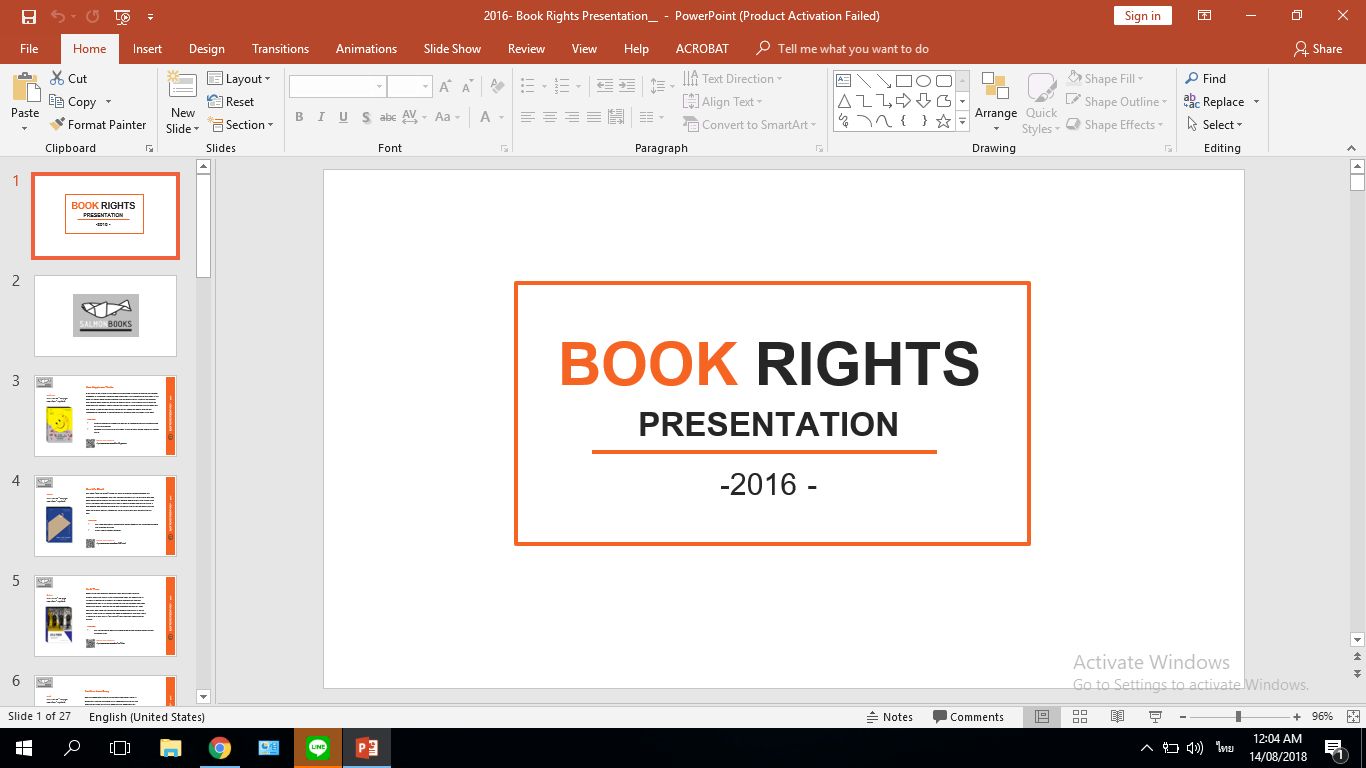Open Arrange options in Drawing group
Screen dimensions: 1366x768
click(x=995, y=102)
